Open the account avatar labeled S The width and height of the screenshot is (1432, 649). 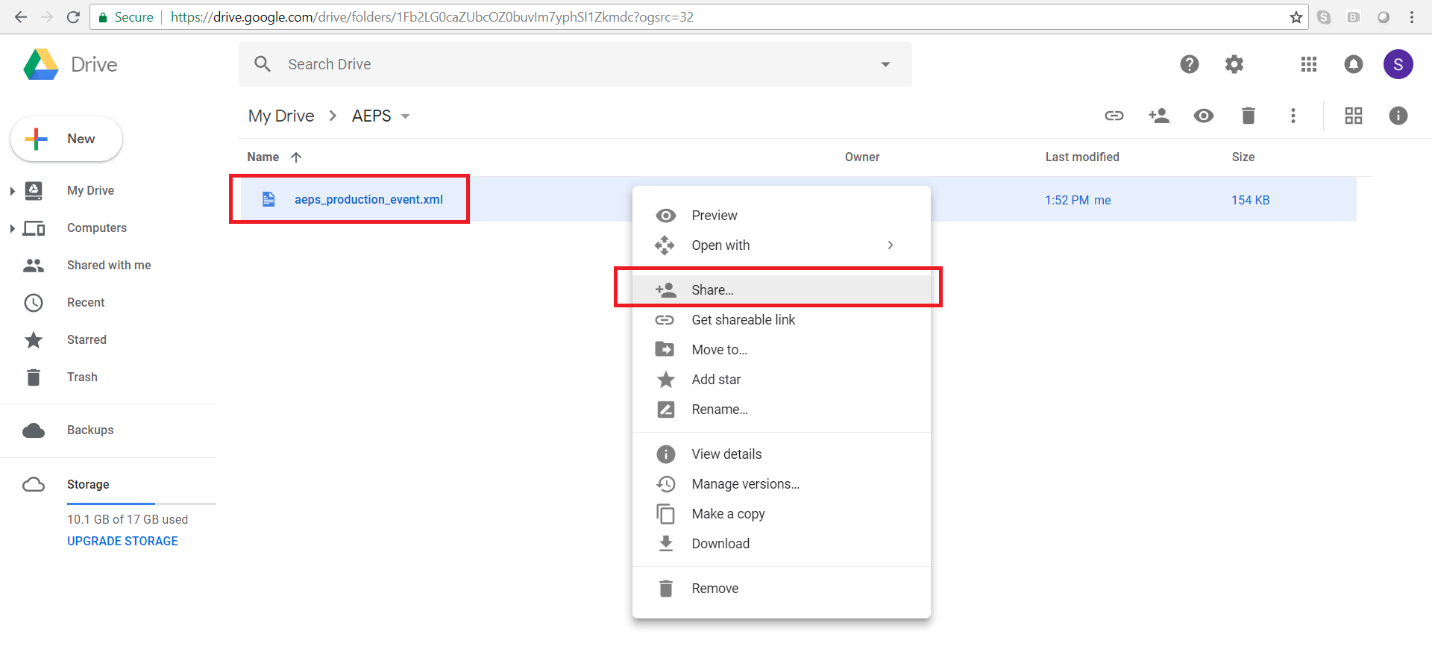(1398, 64)
